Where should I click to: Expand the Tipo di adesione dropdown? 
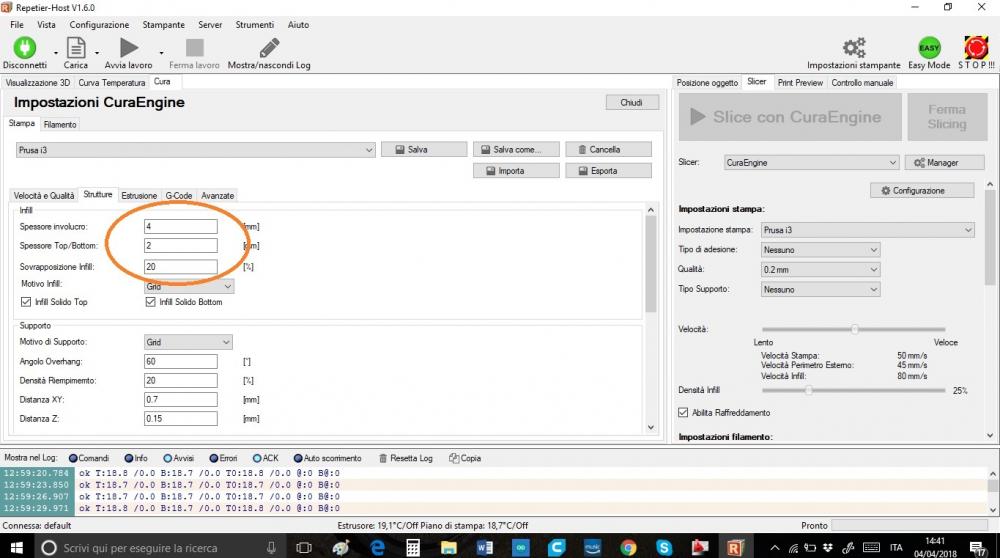pos(820,249)
